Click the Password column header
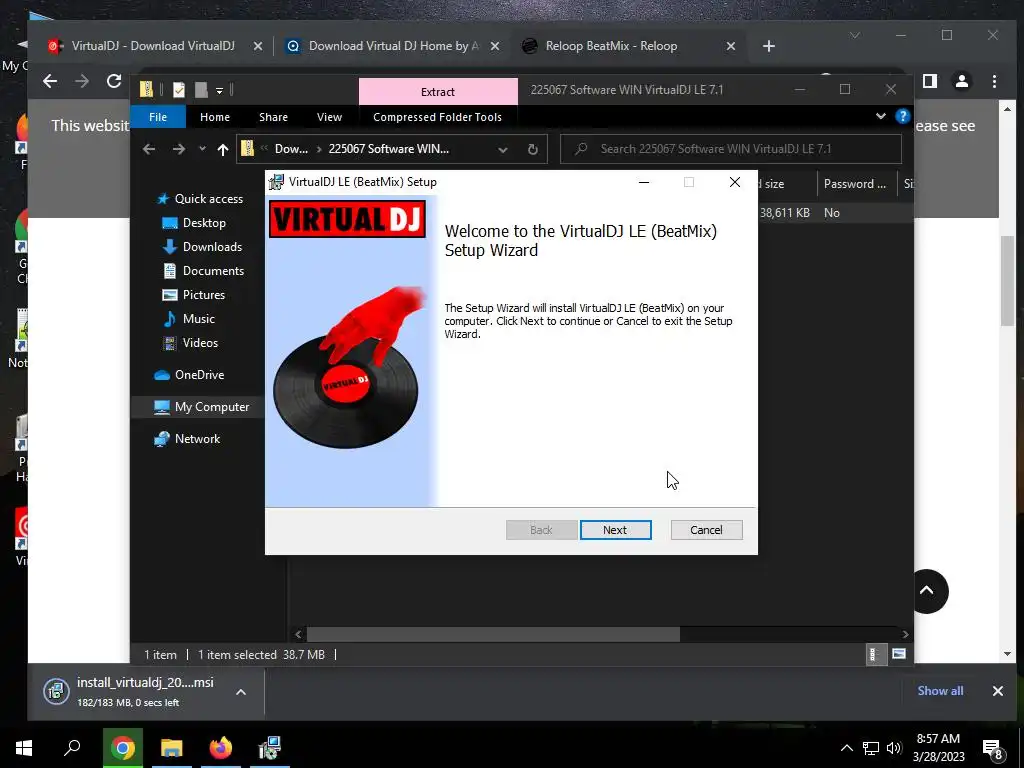The width and height of the screenshot is (1024, 768). (856, 184)
